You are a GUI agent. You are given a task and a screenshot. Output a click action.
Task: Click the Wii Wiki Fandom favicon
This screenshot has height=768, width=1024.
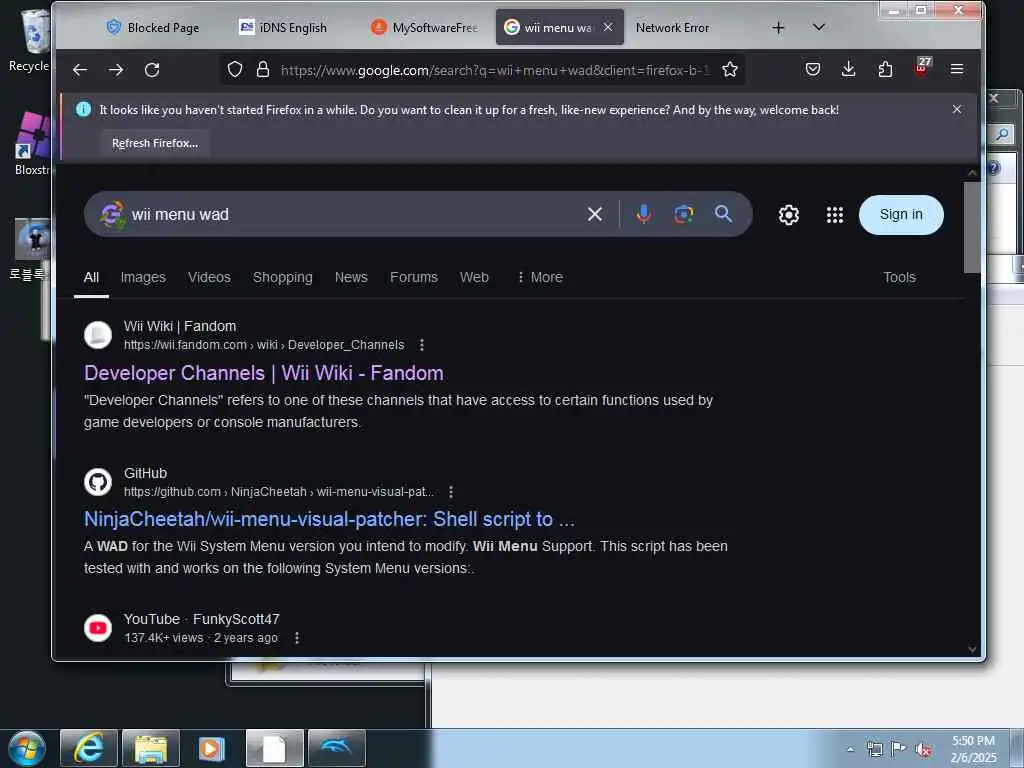click(x=98, y=335)
